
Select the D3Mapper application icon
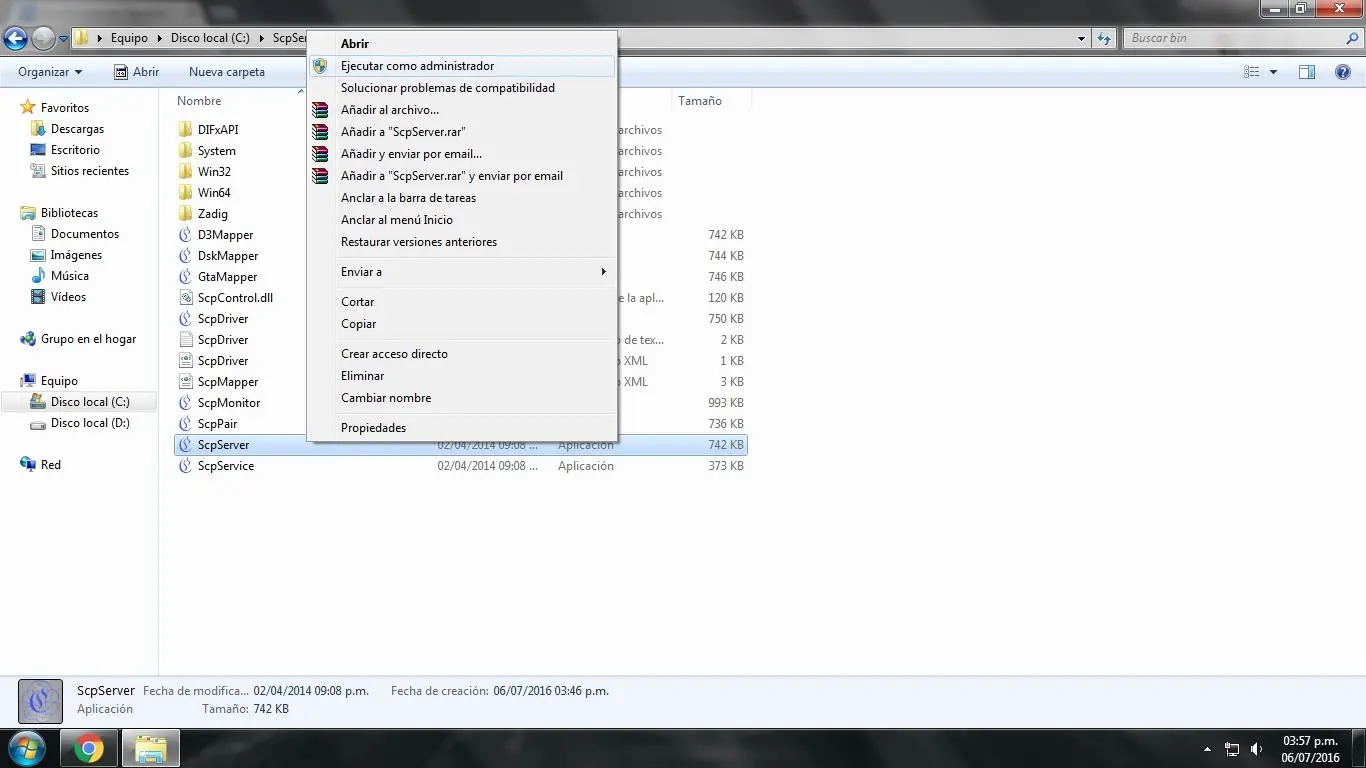[x=185, y=235]
